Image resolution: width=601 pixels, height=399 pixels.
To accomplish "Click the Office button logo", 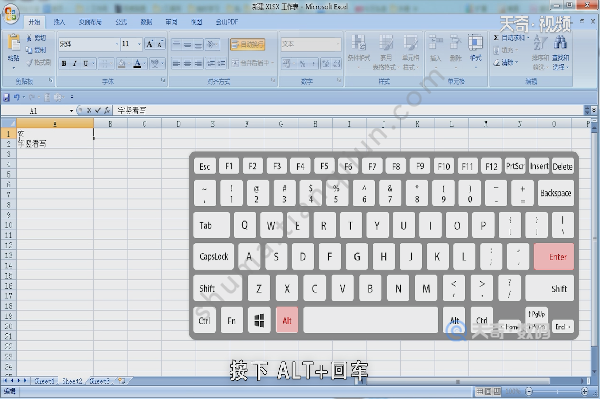I will tap(11, 14).
